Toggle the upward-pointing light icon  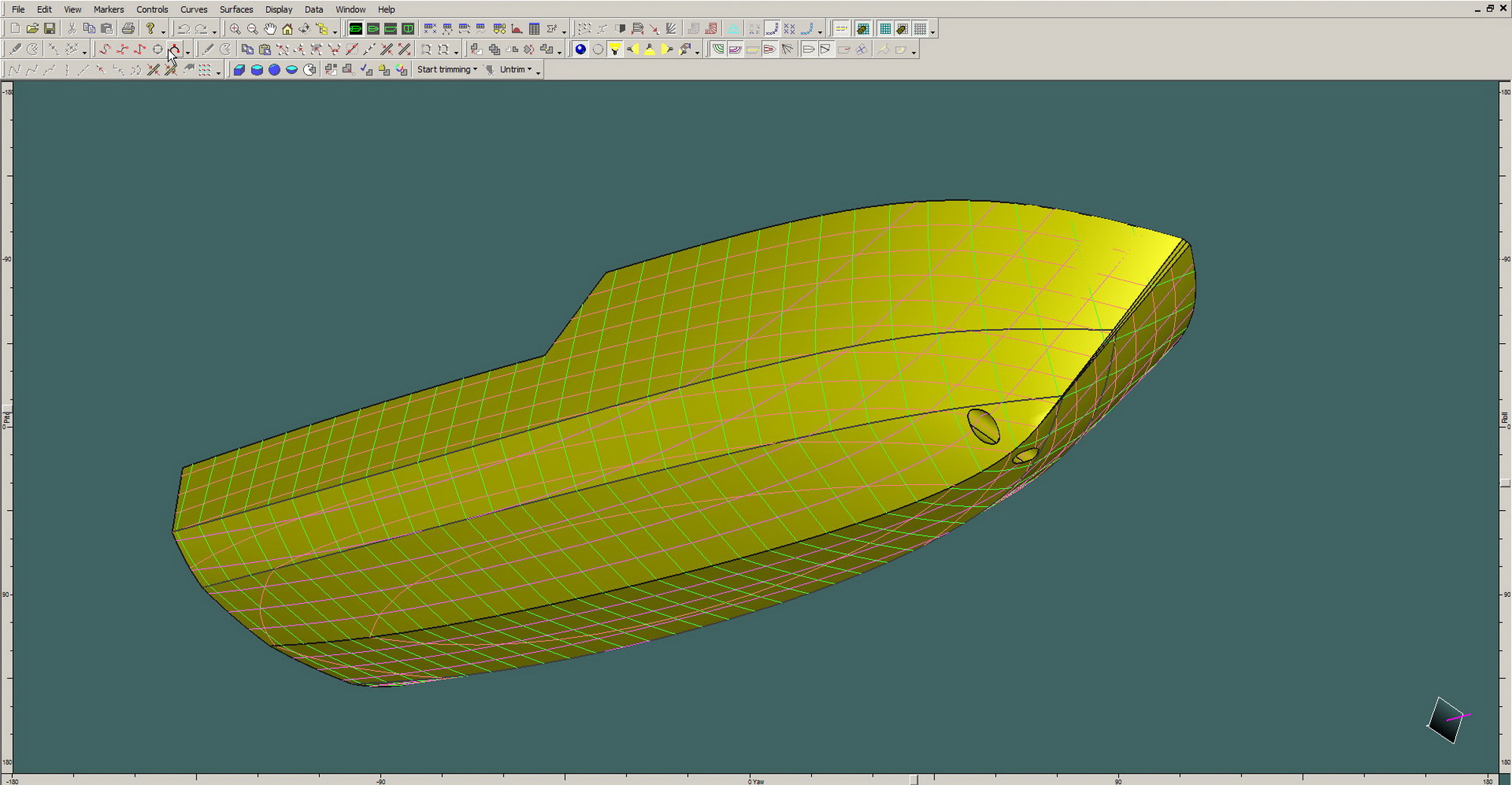(x=650, y=49)
